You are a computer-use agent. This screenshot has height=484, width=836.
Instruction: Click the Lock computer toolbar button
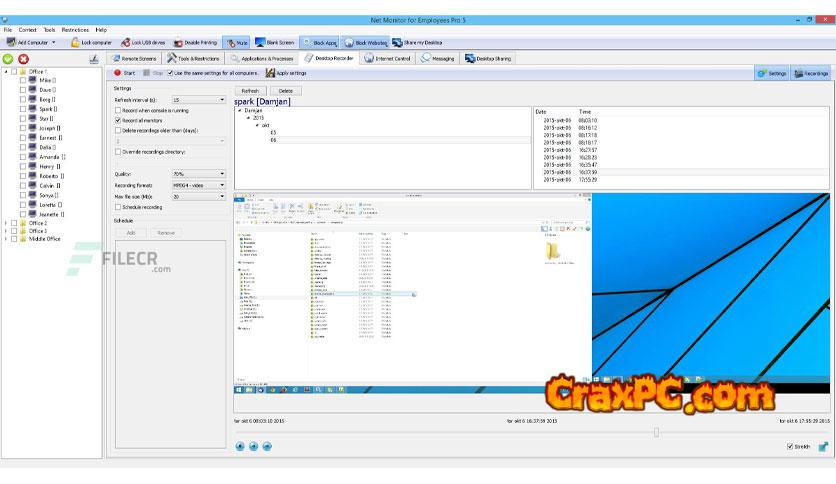[91, 42]
